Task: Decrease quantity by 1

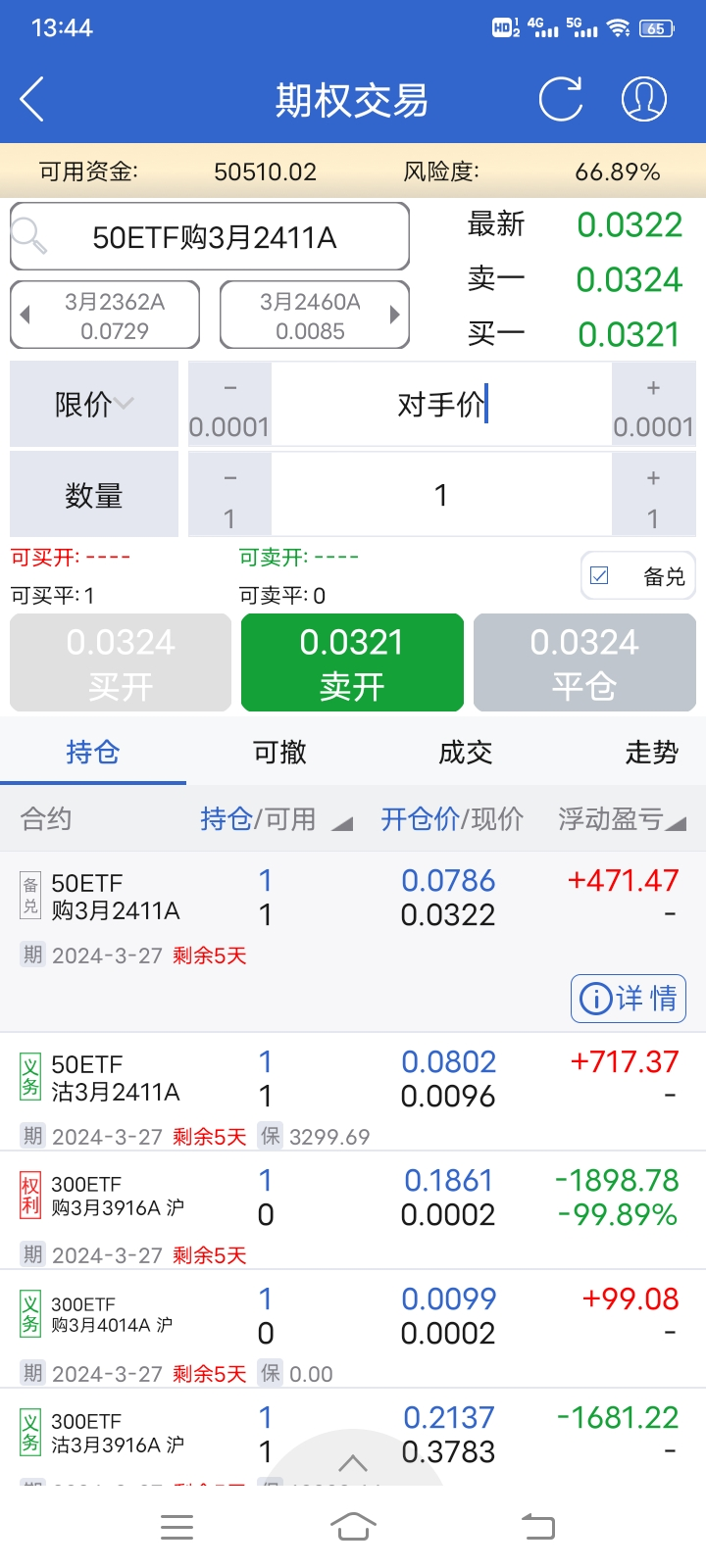Action: click(x=229, y=495)
